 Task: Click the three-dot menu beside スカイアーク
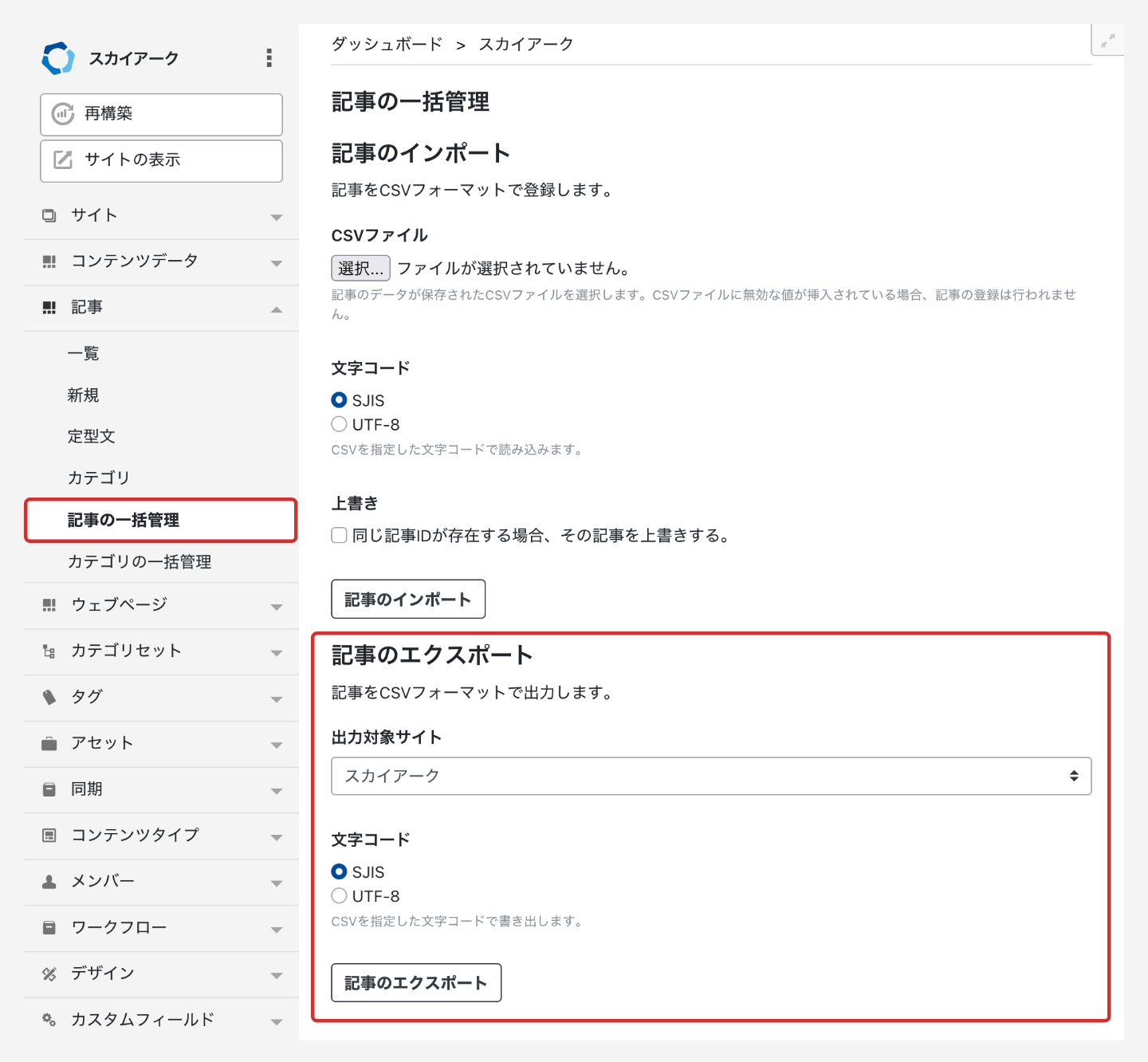pyautogui.click(x=269, y=57)
